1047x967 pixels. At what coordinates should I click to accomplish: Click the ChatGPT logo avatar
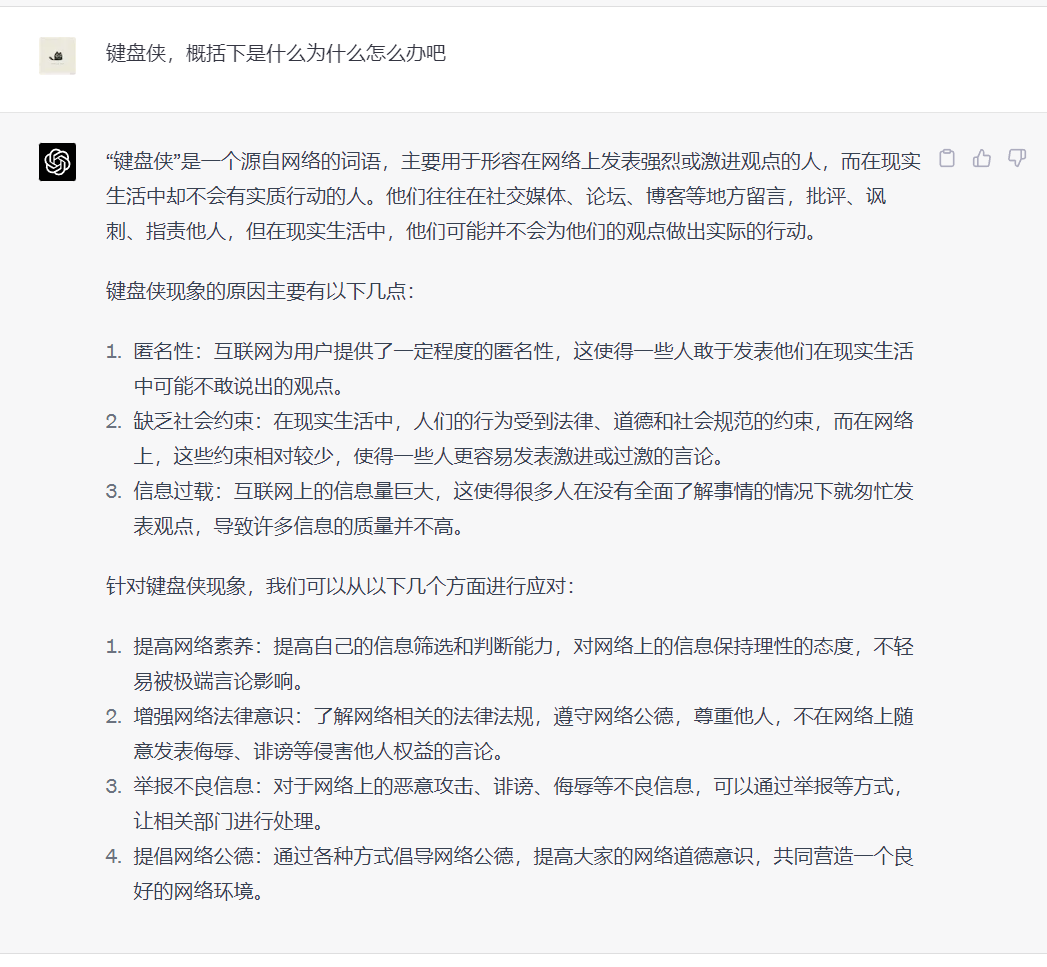pyautogui.click(x=58, y=162)
